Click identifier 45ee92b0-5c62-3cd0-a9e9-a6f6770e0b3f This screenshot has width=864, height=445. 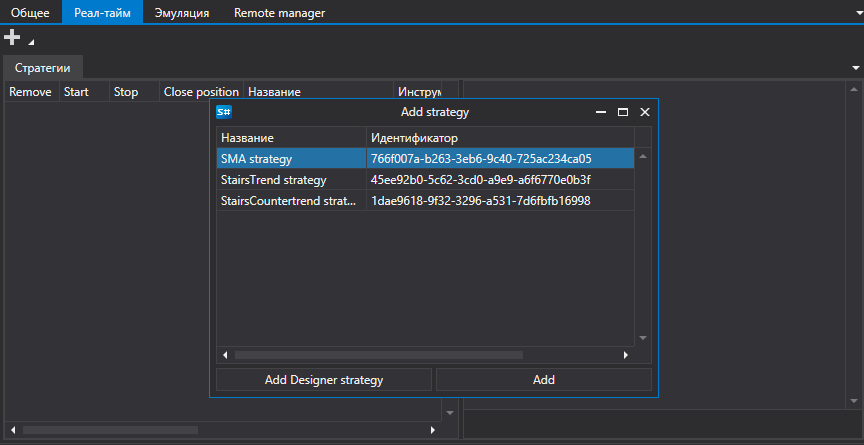coord(480,180)
